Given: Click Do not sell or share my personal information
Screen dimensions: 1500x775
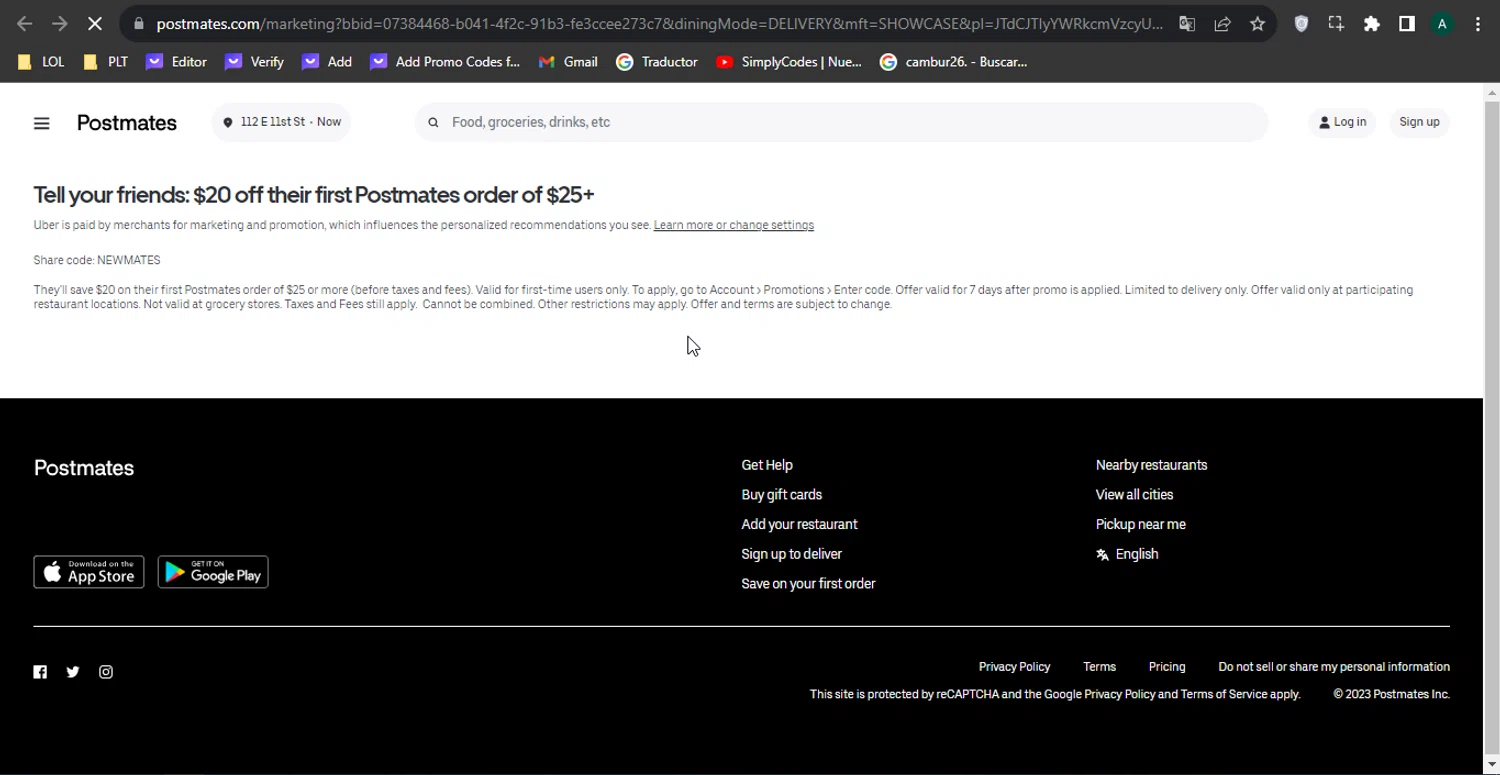Looking at the screenshot, I should tap(1334, 667).
